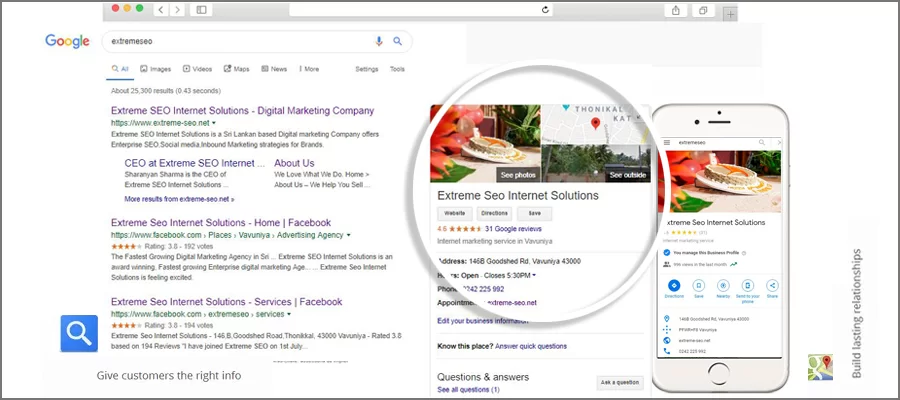The width and height of the screenshot is (900, 400).
Task: Open the Edit your business information link
Action: pyautogui.click(x=483, y=321)
